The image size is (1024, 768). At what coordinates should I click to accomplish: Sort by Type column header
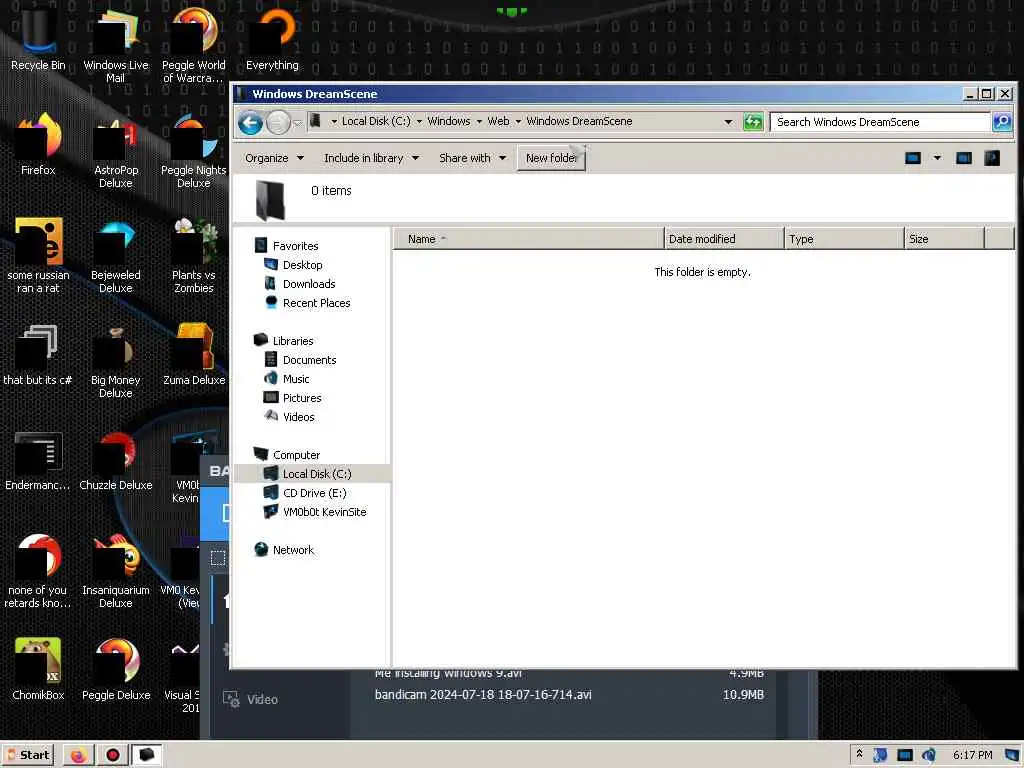click(844, 239)
